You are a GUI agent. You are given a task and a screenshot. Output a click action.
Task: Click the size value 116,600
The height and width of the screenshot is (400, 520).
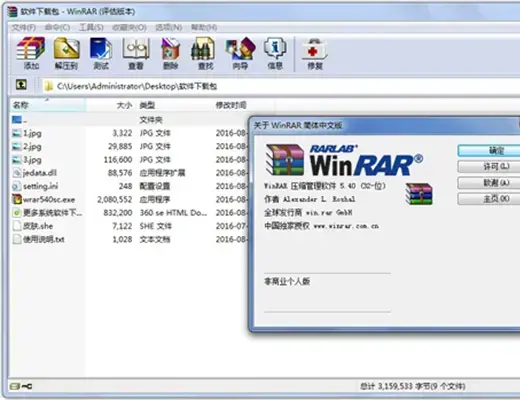click(x=118, y=160)
